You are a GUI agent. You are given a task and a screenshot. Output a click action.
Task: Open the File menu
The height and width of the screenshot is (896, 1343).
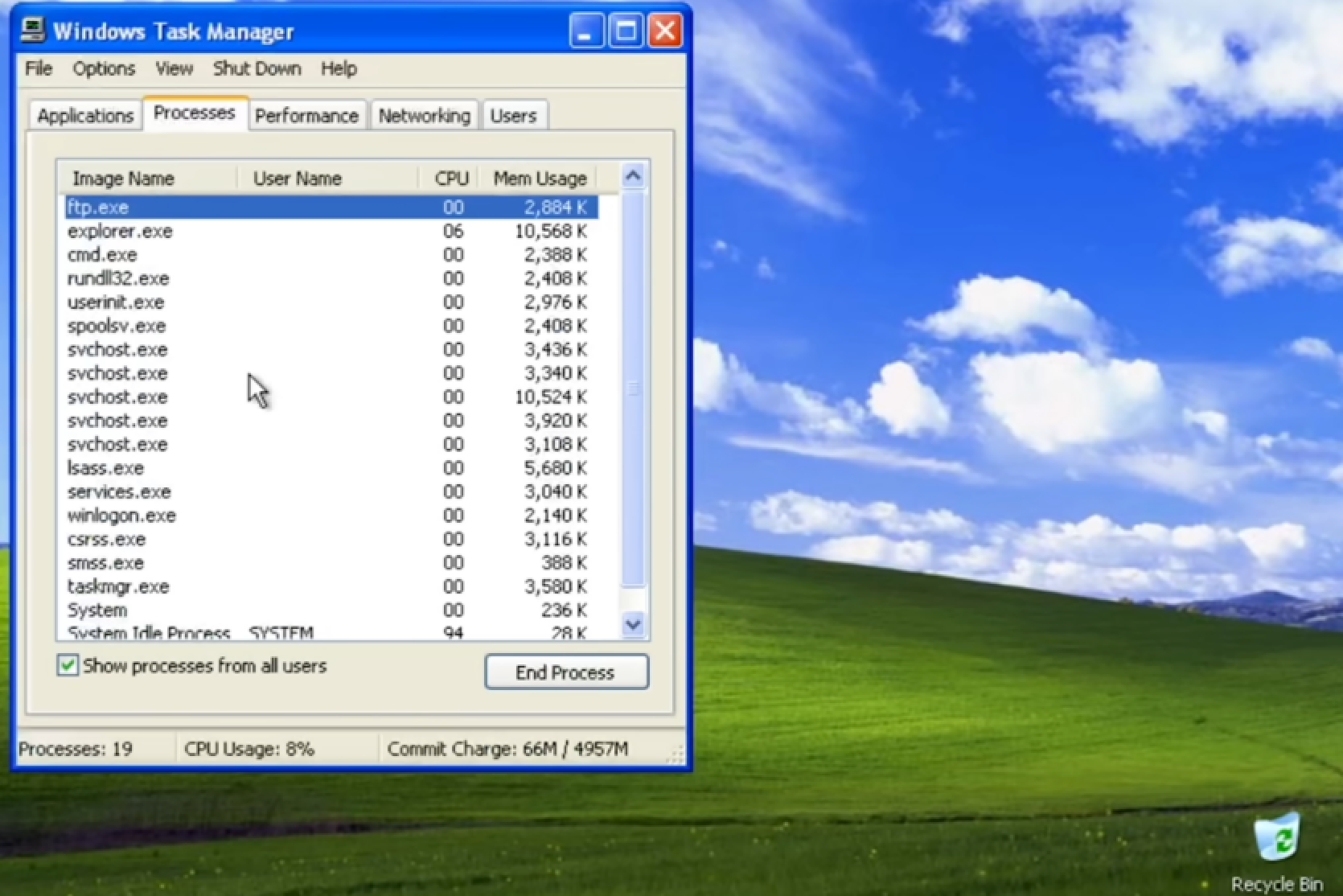point(39,68)
